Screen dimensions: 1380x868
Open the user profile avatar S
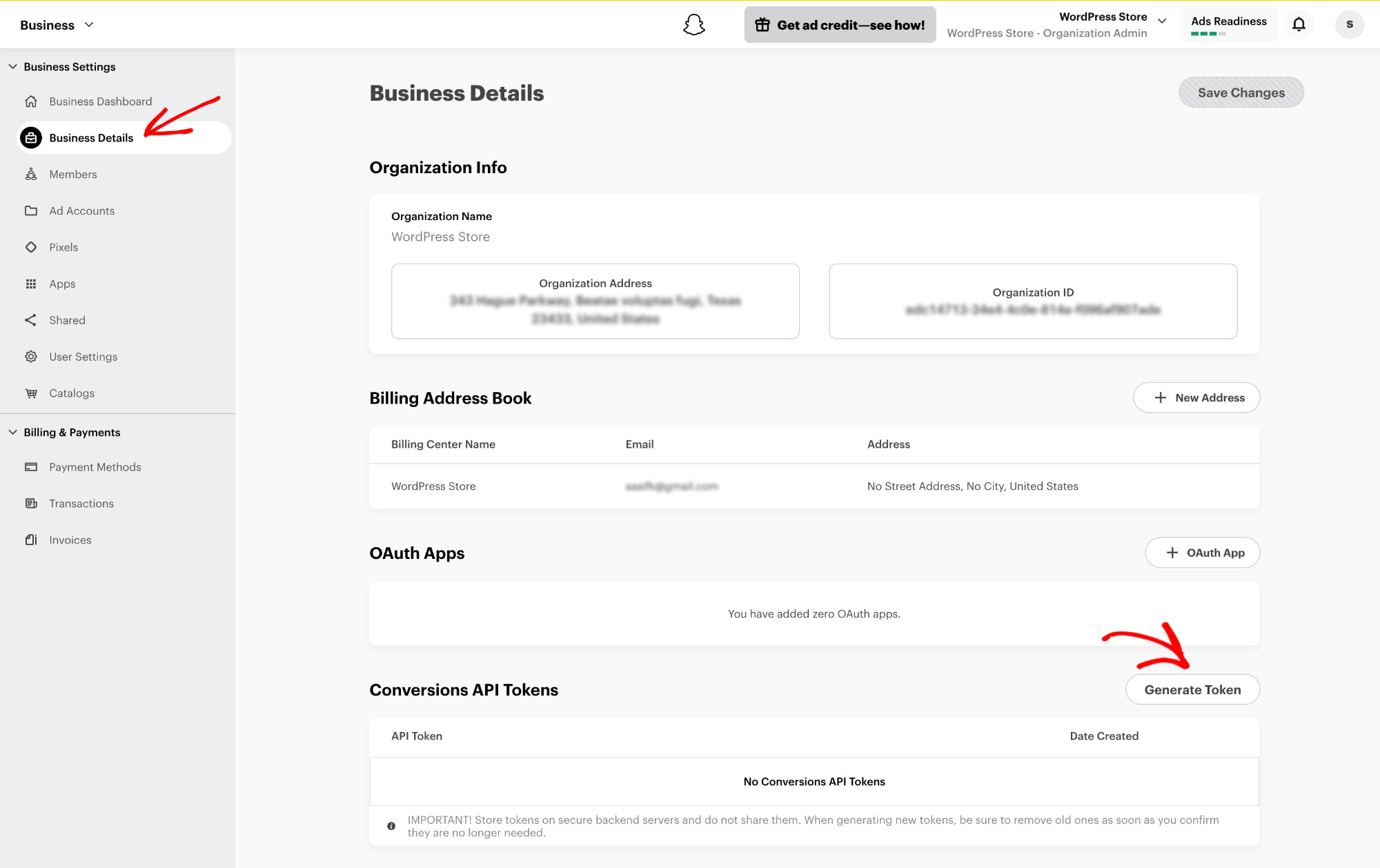[x=1349, y=25]
